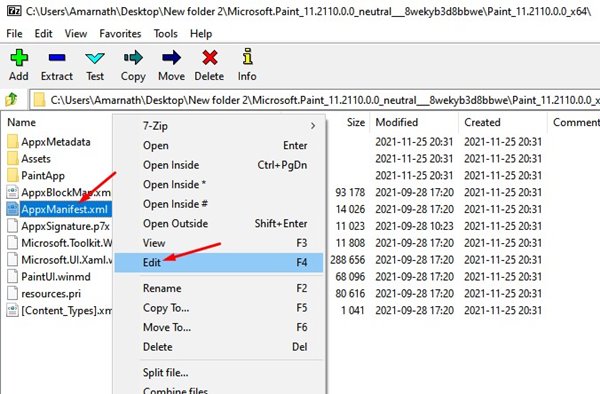600x394 pixels.
Task: Click the red X Delete icon
Action: click(x=209, y=58)
